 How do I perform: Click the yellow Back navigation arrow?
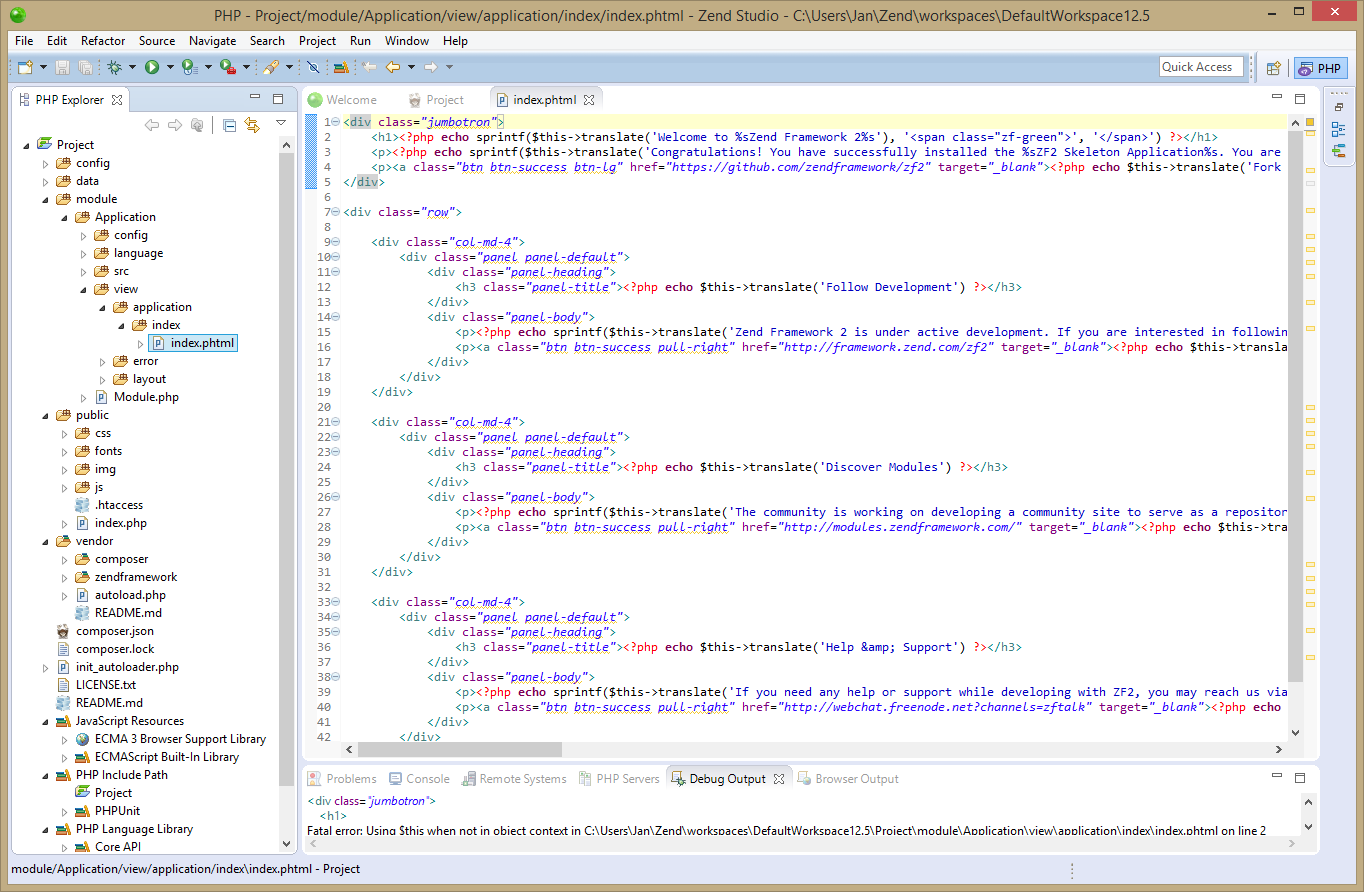(x=393, y=67)
